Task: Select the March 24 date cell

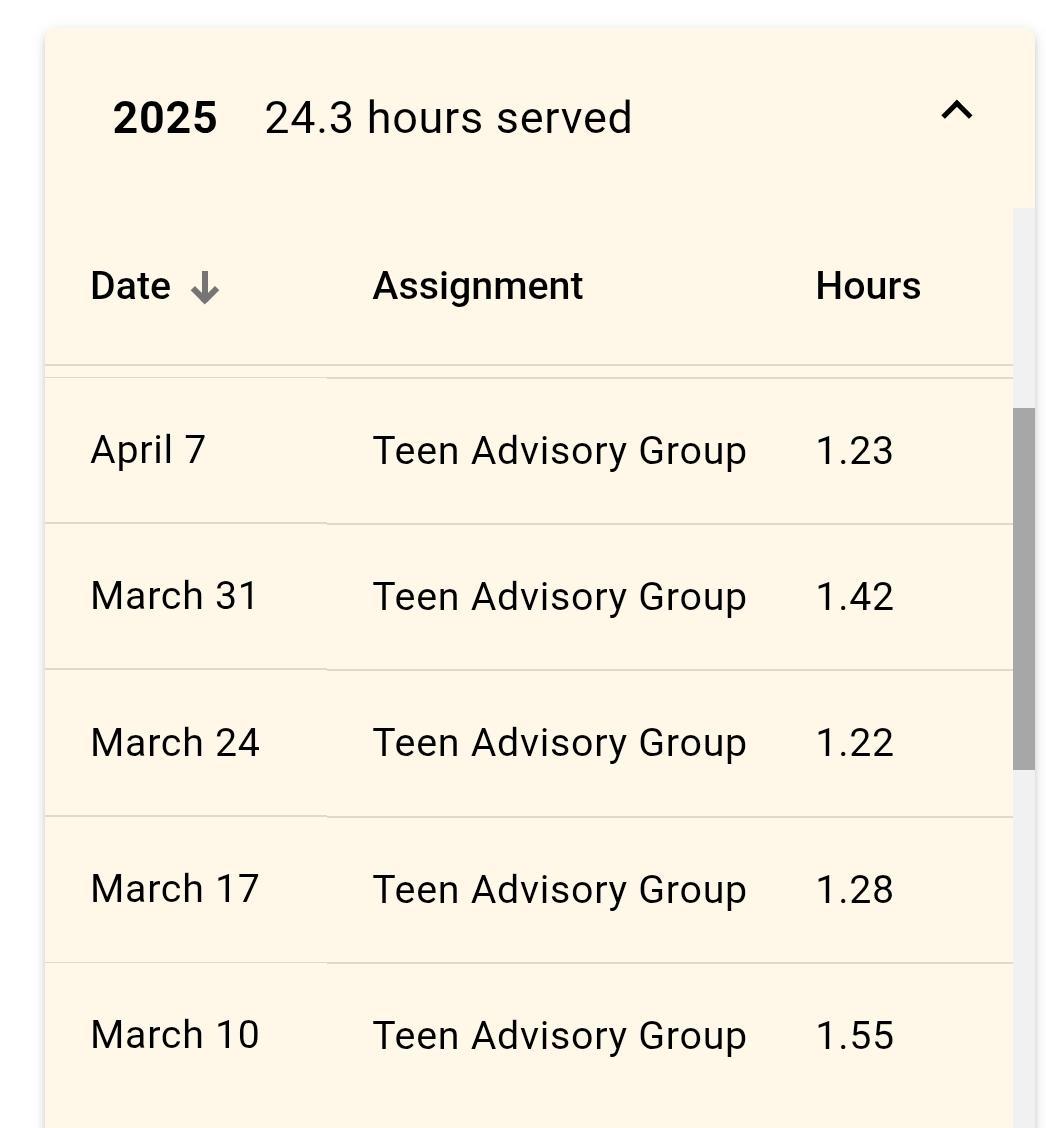Action: point(175,743)
